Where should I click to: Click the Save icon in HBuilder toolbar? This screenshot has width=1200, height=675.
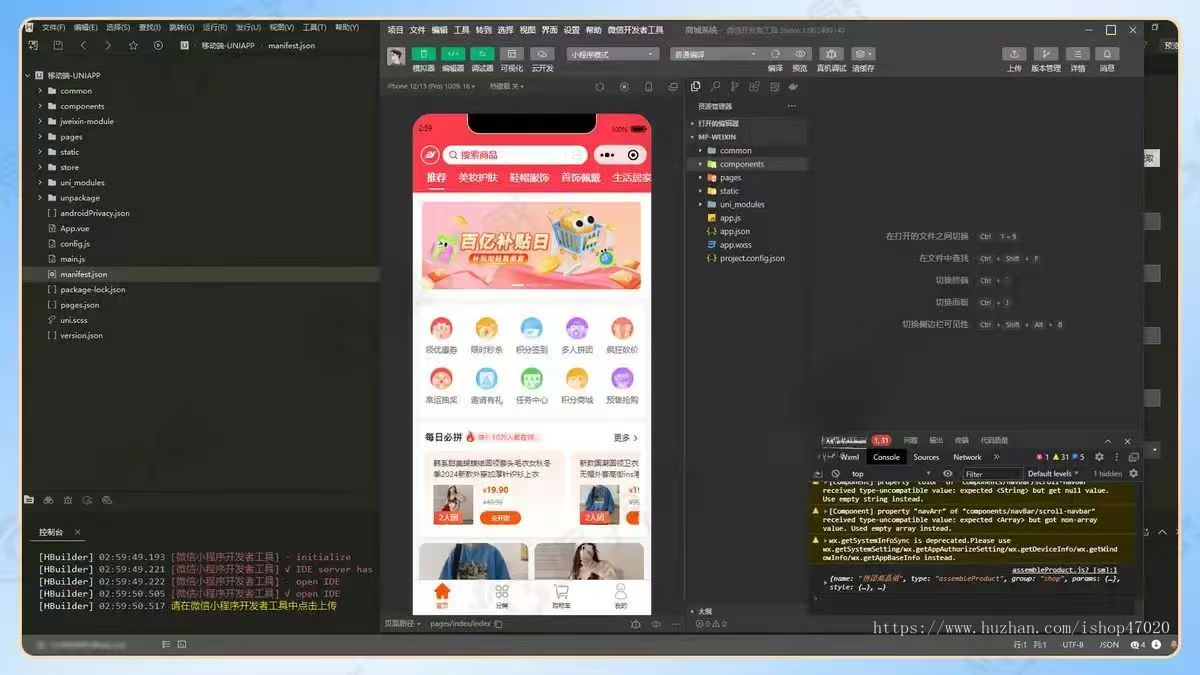(58, 45)
